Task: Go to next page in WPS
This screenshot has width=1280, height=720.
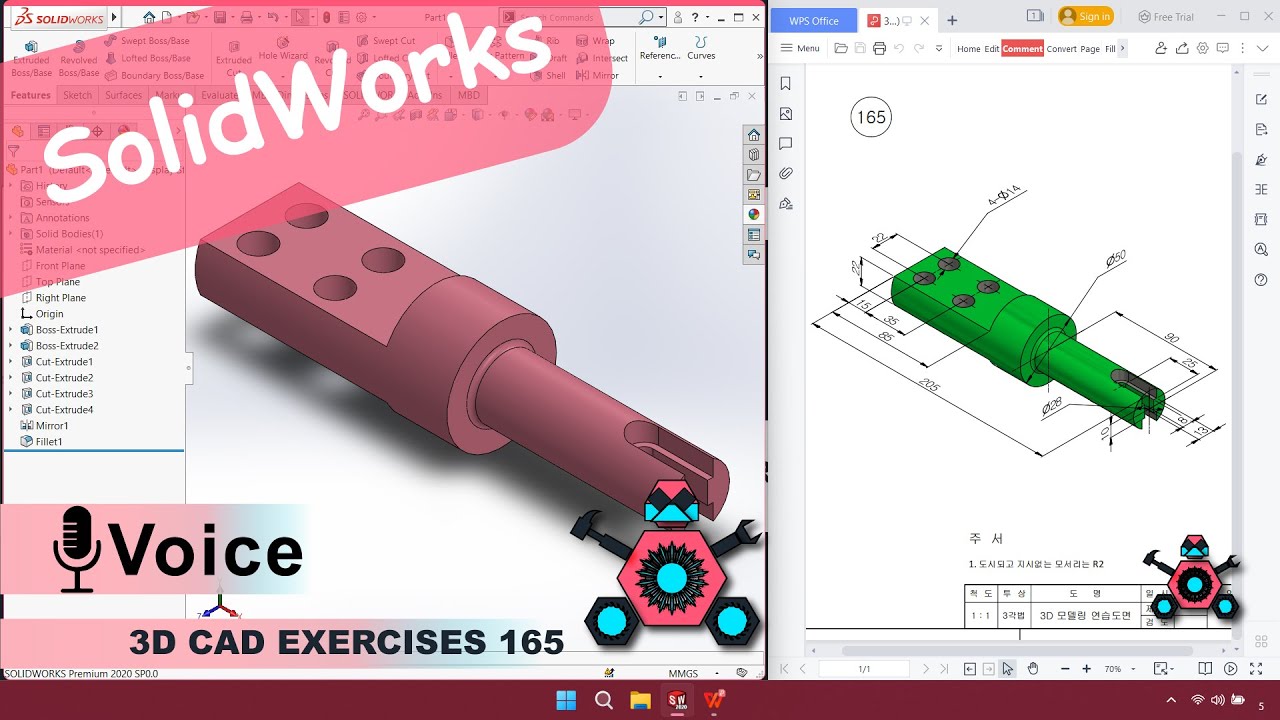Action: (925, 668)
